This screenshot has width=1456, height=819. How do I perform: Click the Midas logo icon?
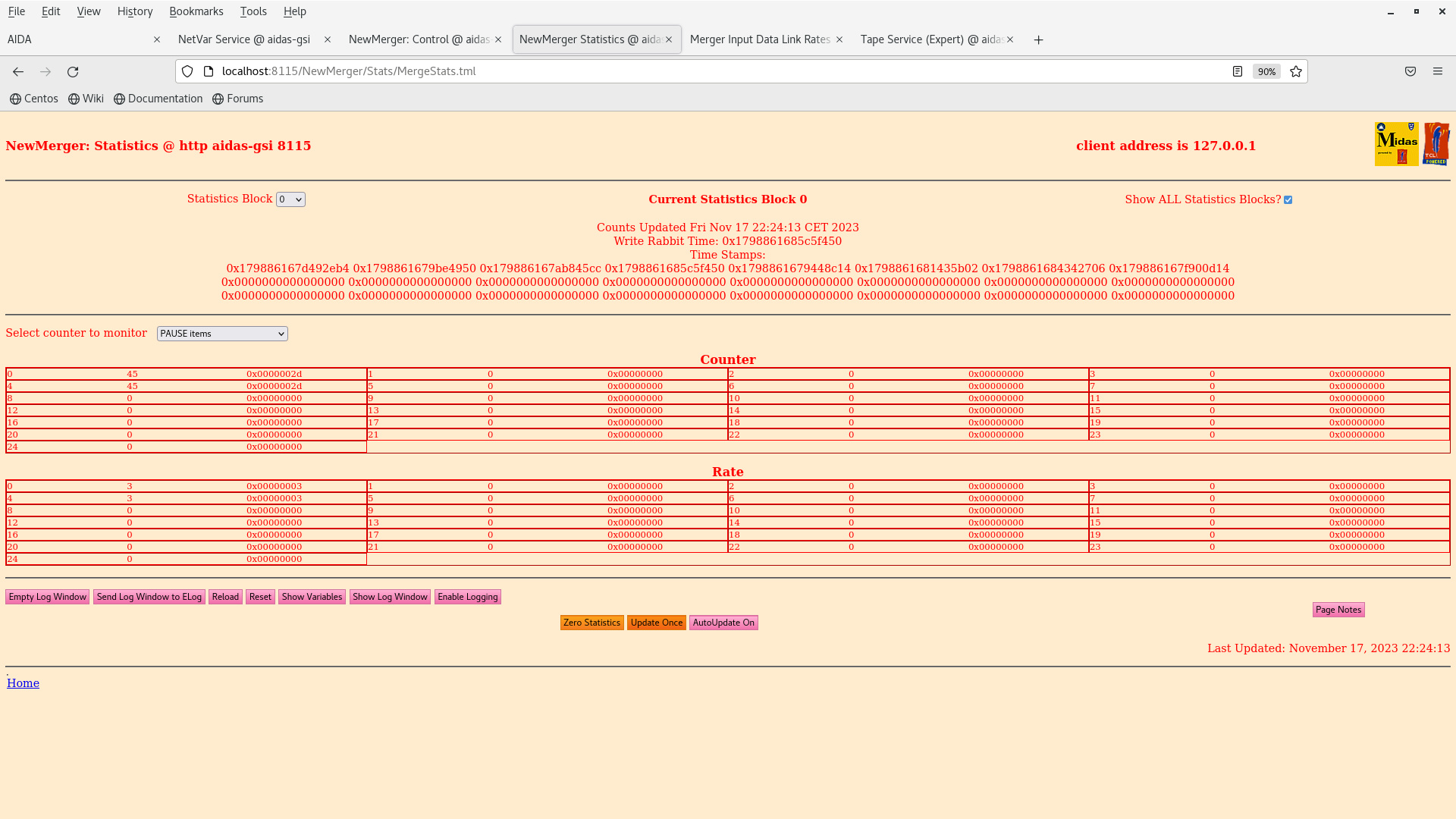(1396, 144)
